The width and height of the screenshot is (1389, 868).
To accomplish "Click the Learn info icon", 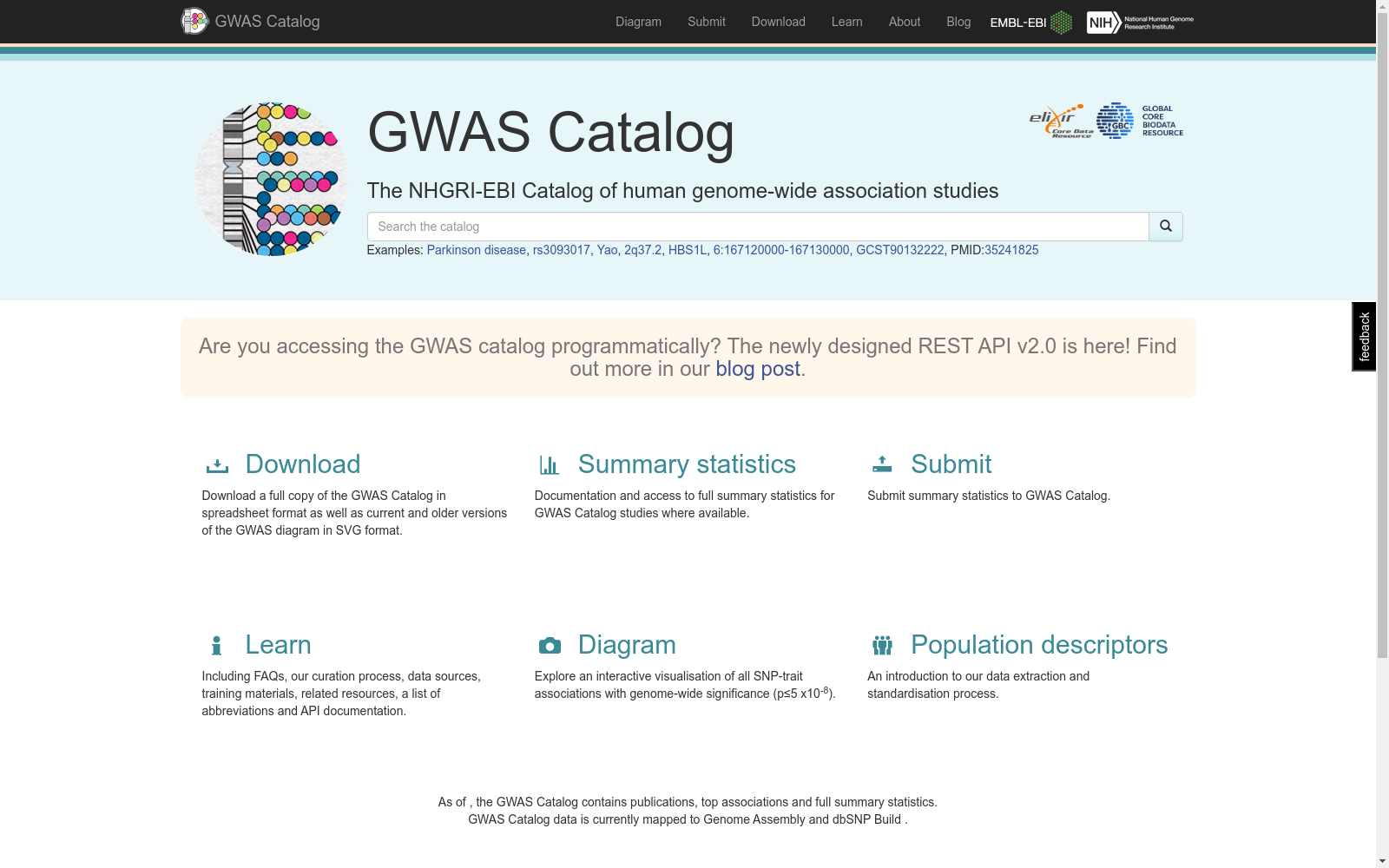I will click(217, 646).
